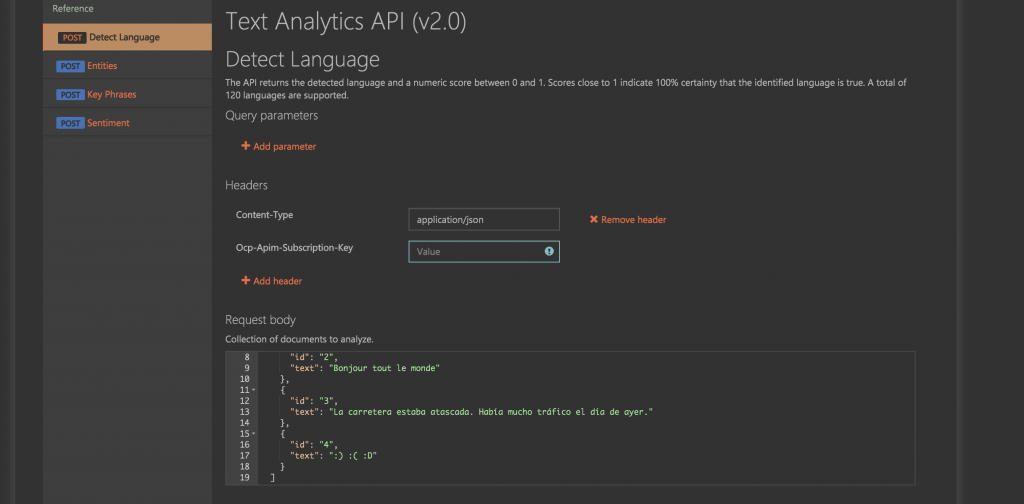Go to the Sentiment API reference
Image resolution: width=1024 pixels, height=504 pixels.
pos(108,123)
